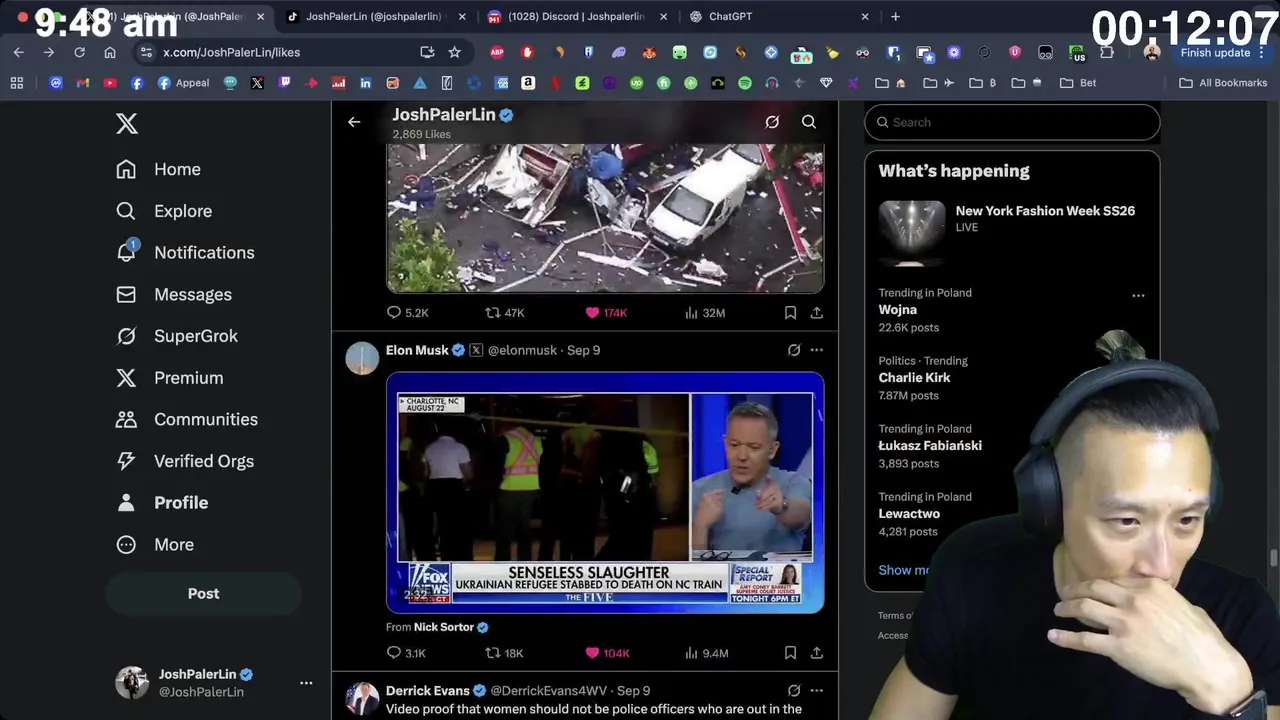Bookmark Elon Musk's post
Screen dimensions: 1280x720
790,653
